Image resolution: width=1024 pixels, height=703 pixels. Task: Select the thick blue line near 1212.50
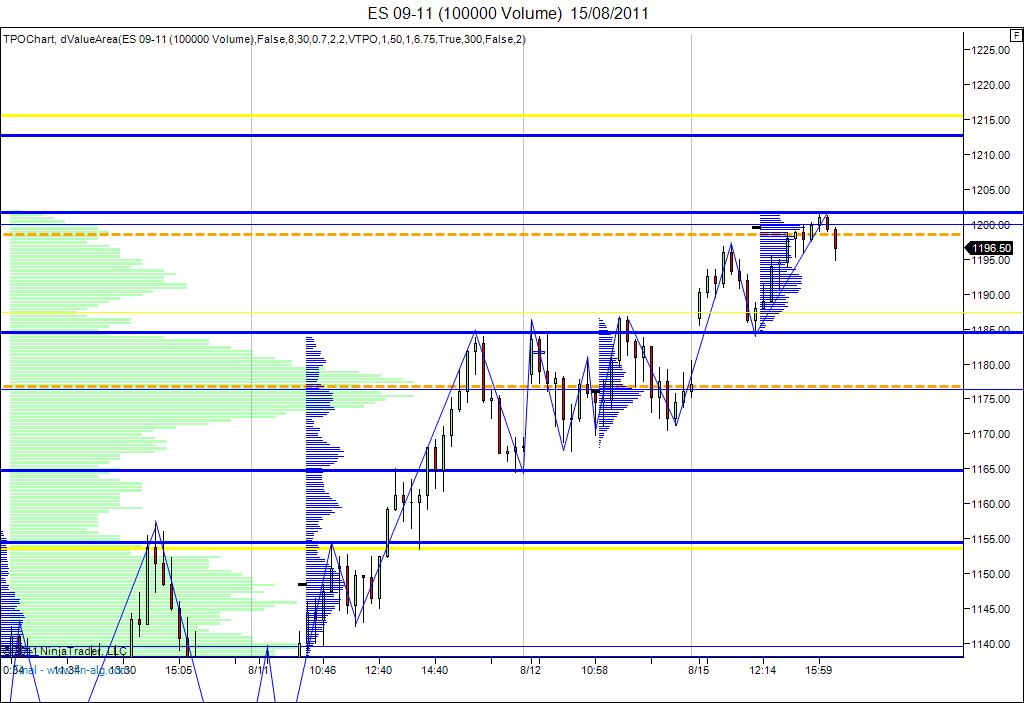click(482, 135)
